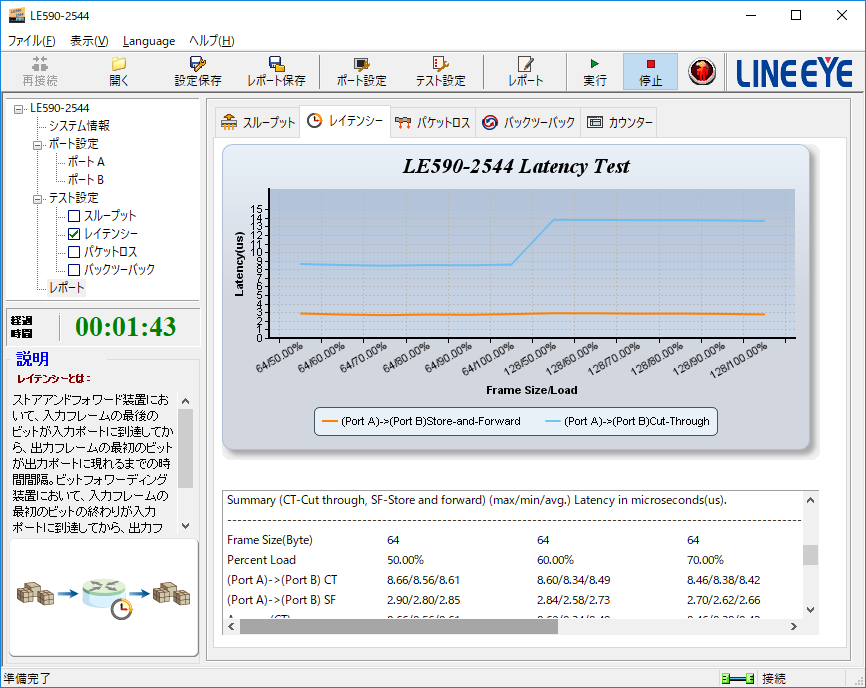The image size is (866, 688).
Task: Click the 8.66/8.56/8.61 CT value
Action: (423, 580)
